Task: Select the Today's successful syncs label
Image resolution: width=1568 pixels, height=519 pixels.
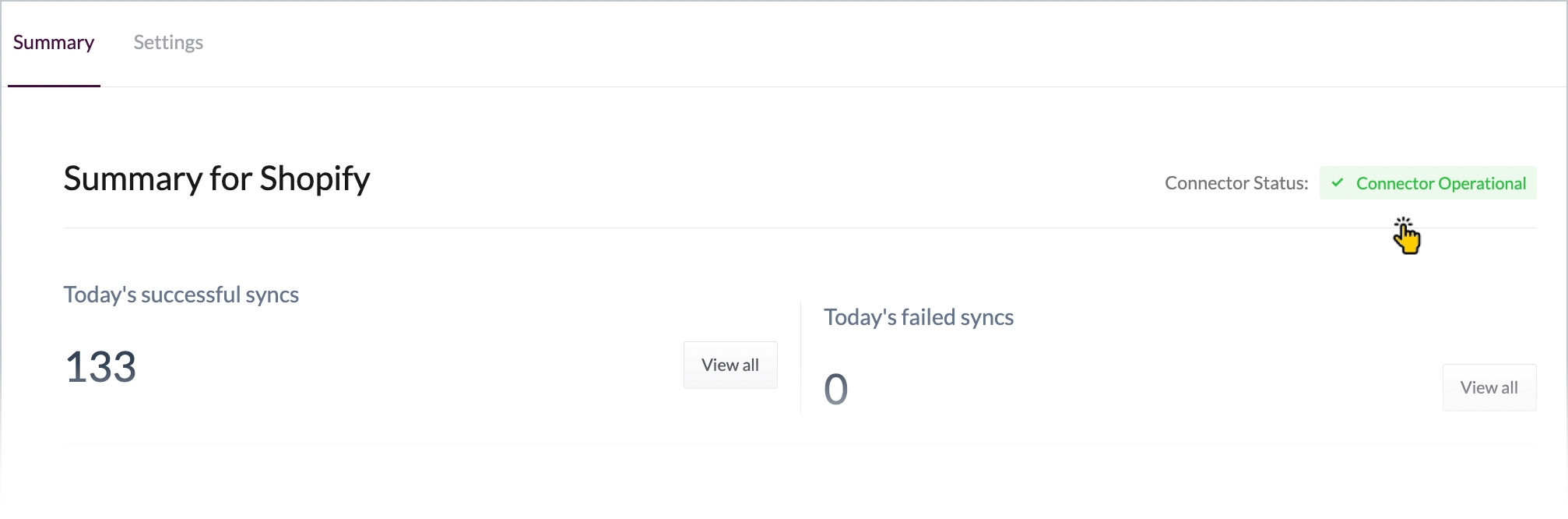Action: click(181, 295)
